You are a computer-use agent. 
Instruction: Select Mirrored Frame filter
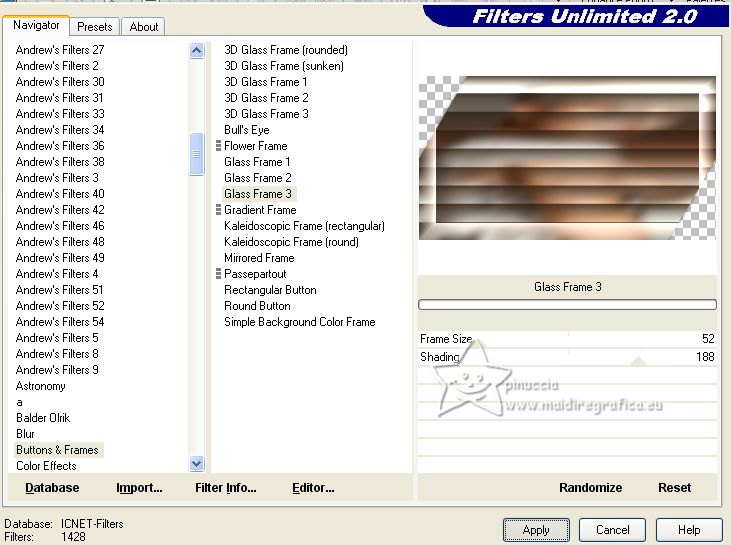(259, 258)
